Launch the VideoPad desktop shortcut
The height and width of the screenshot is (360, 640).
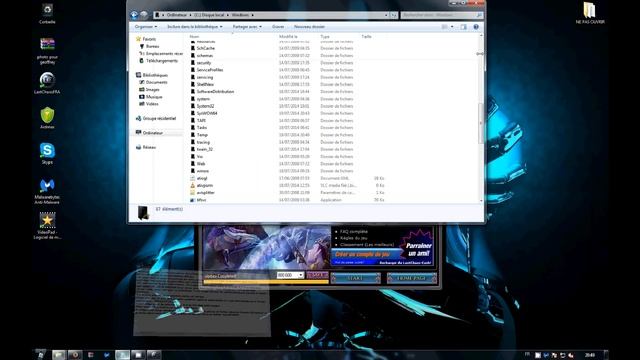pyautogui.click(x=47, y=225)
